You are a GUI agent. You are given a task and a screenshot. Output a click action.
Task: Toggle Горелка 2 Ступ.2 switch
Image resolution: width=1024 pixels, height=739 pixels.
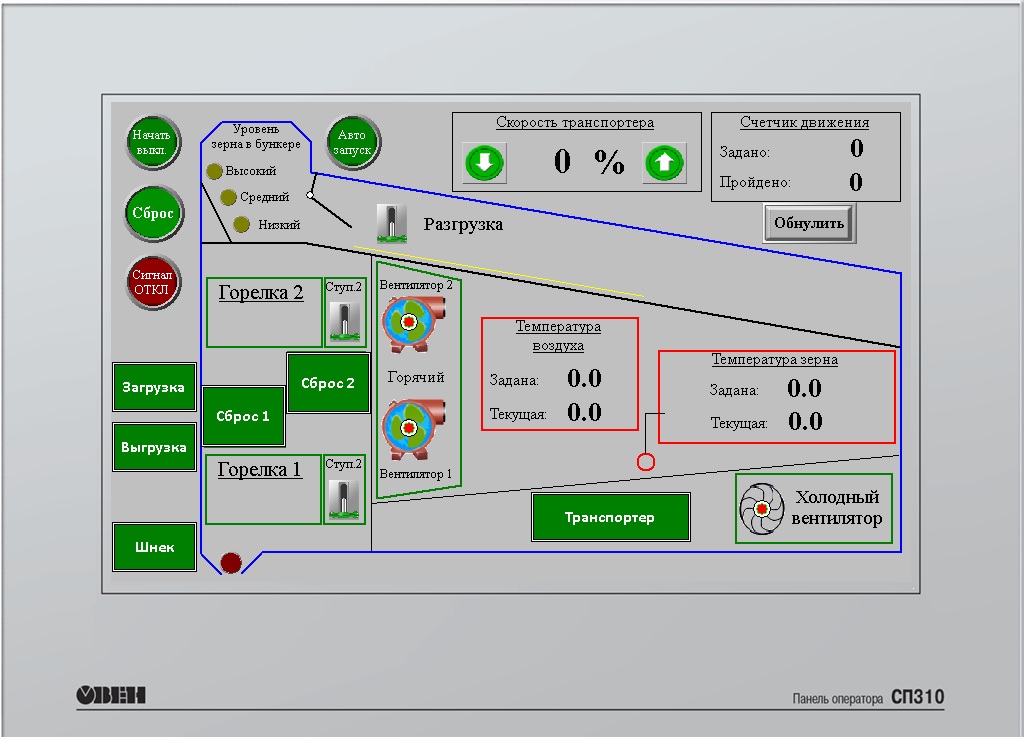click(x=344, y=322)
